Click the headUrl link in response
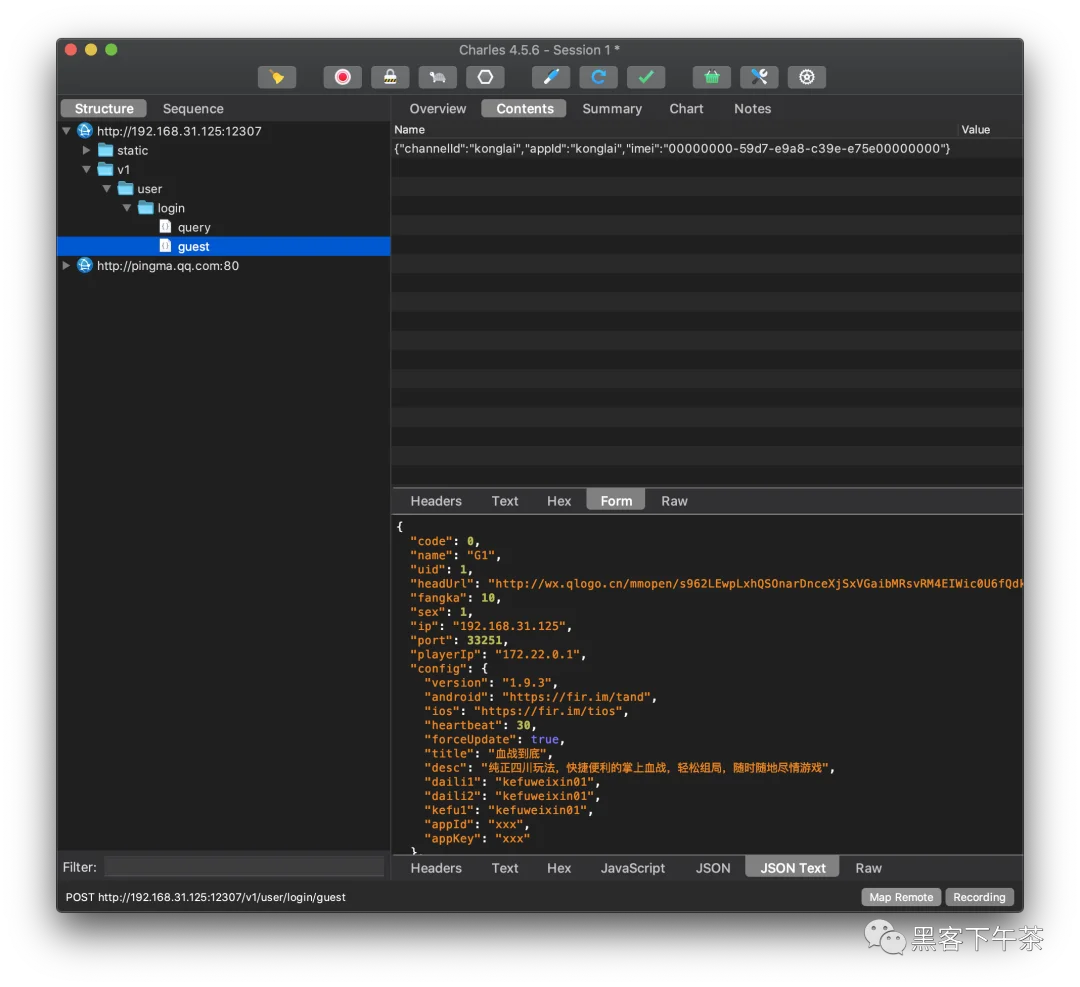Image resolution: width=1080 pixels, height=987 pixels. pyautogui.click(x=756, y=584)
